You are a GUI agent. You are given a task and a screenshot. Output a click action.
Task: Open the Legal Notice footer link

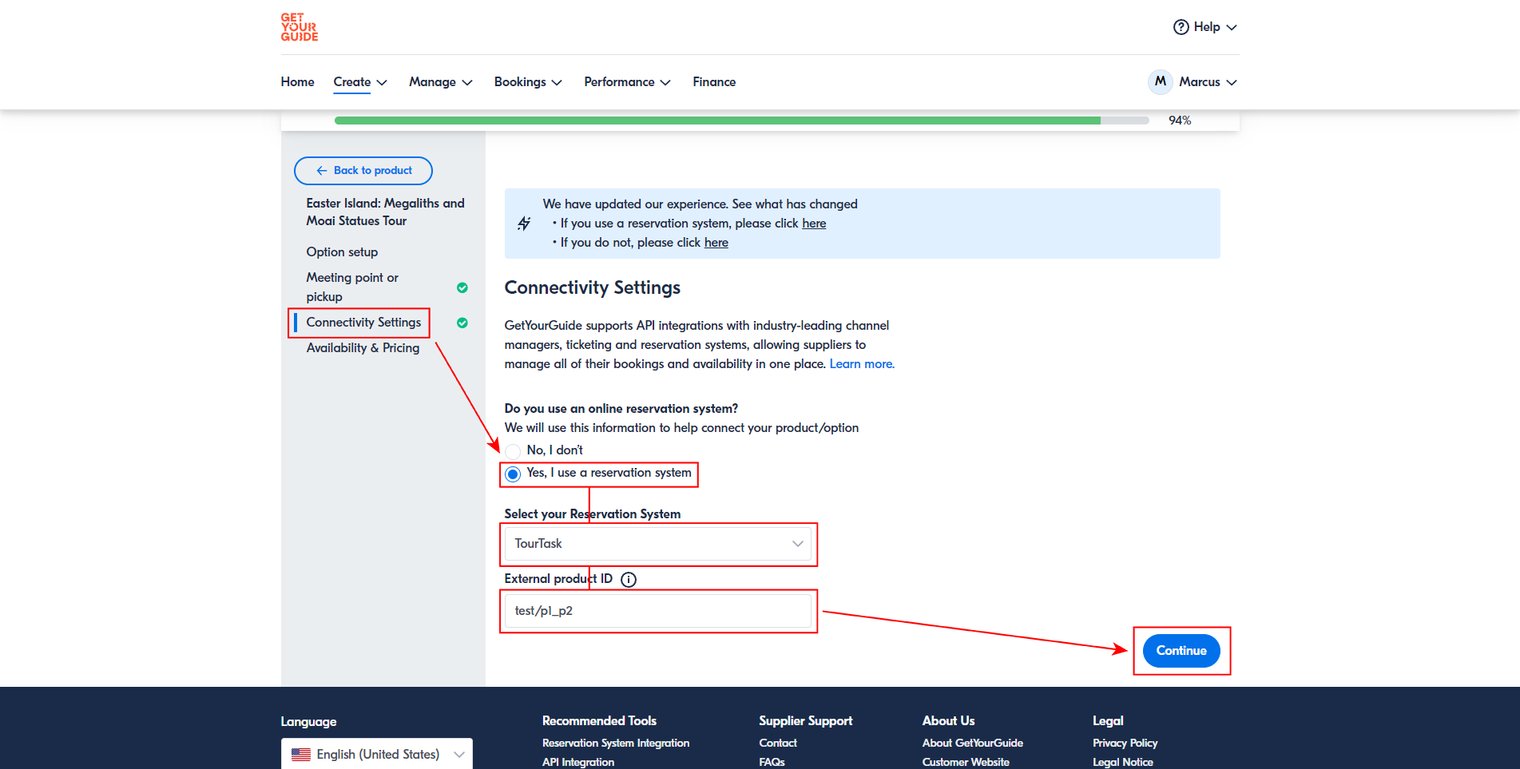[1123, 762]
